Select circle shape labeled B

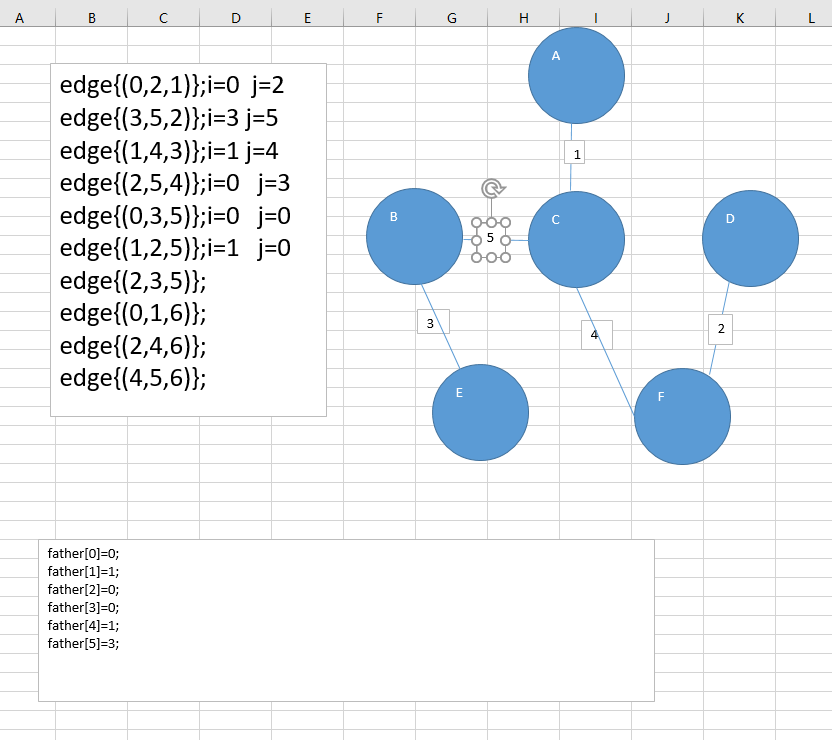tap(414, 237)
